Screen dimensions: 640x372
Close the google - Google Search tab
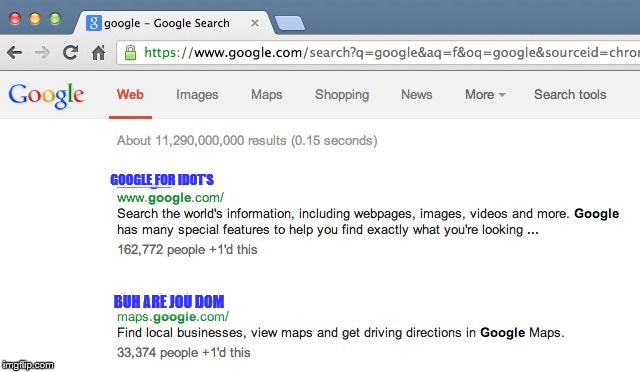click(x=255, y=23)
